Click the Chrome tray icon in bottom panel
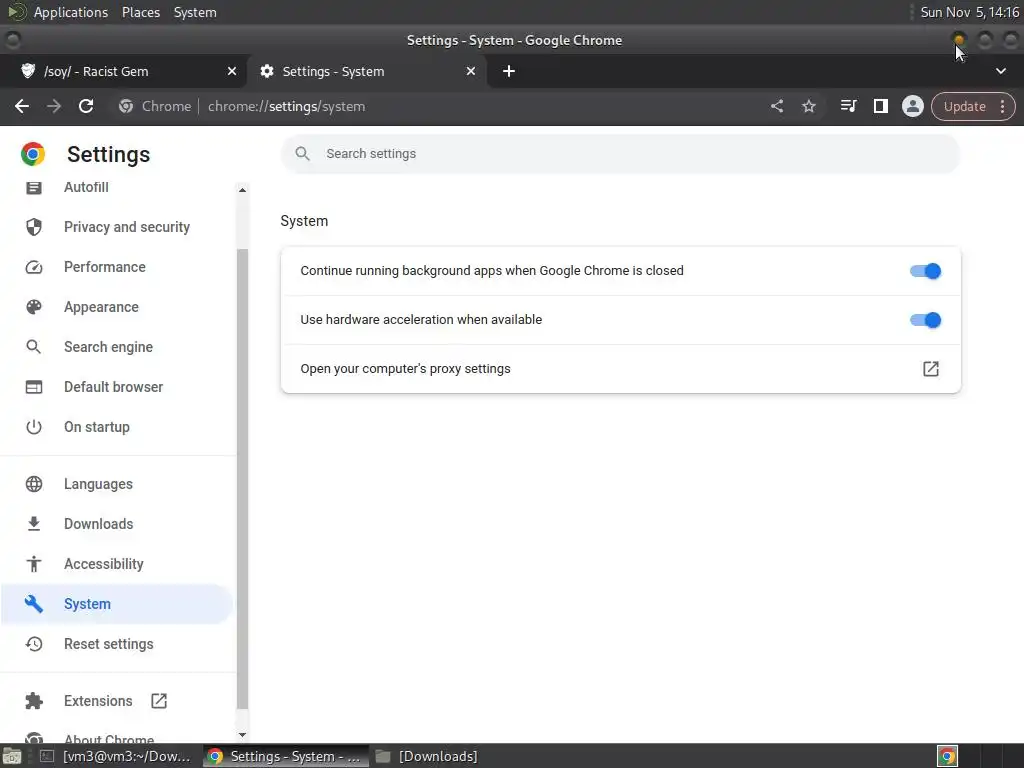1024x768 pixels. click(948, 756)
